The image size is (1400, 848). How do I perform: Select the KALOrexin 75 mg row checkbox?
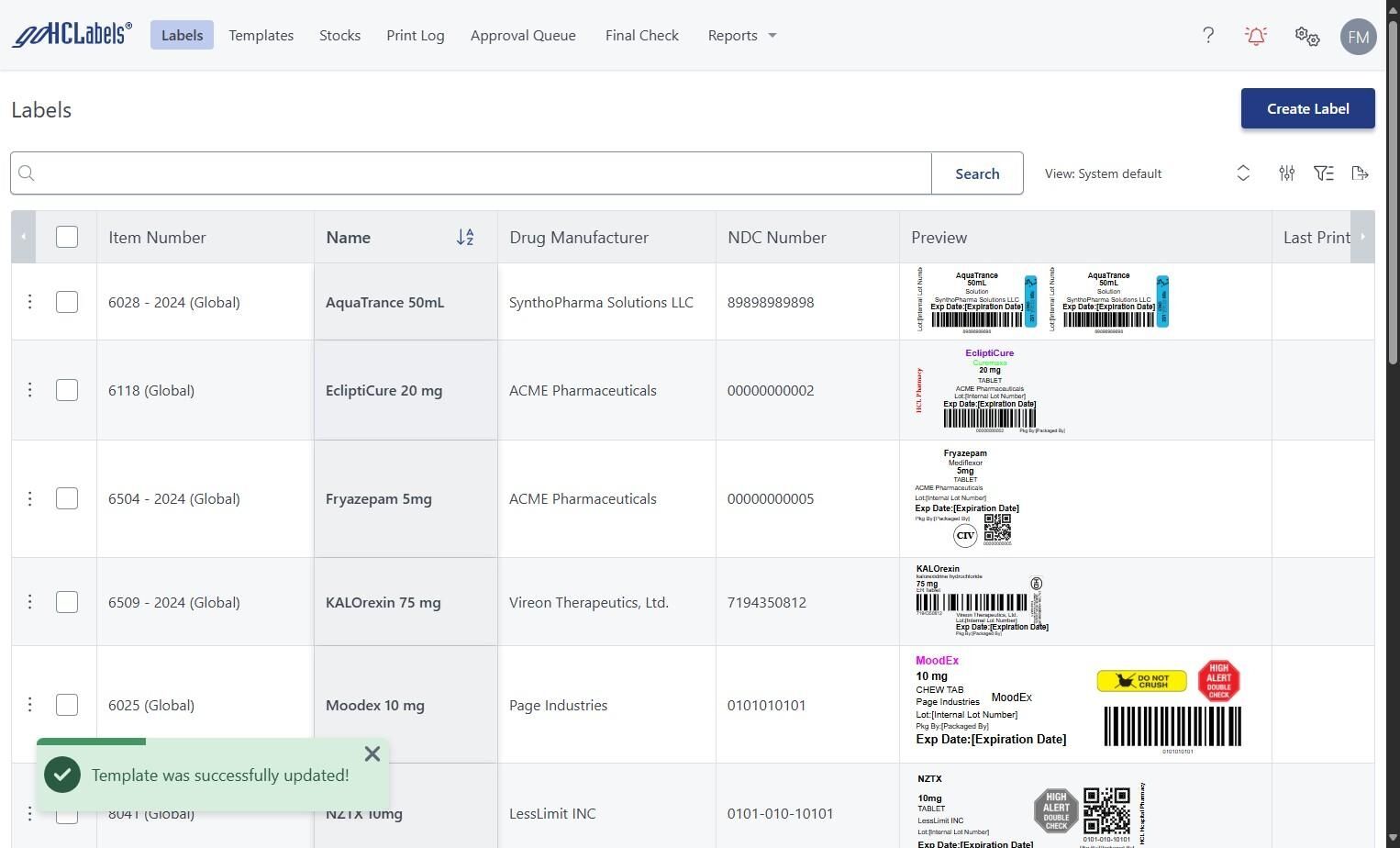click(67, 602)
